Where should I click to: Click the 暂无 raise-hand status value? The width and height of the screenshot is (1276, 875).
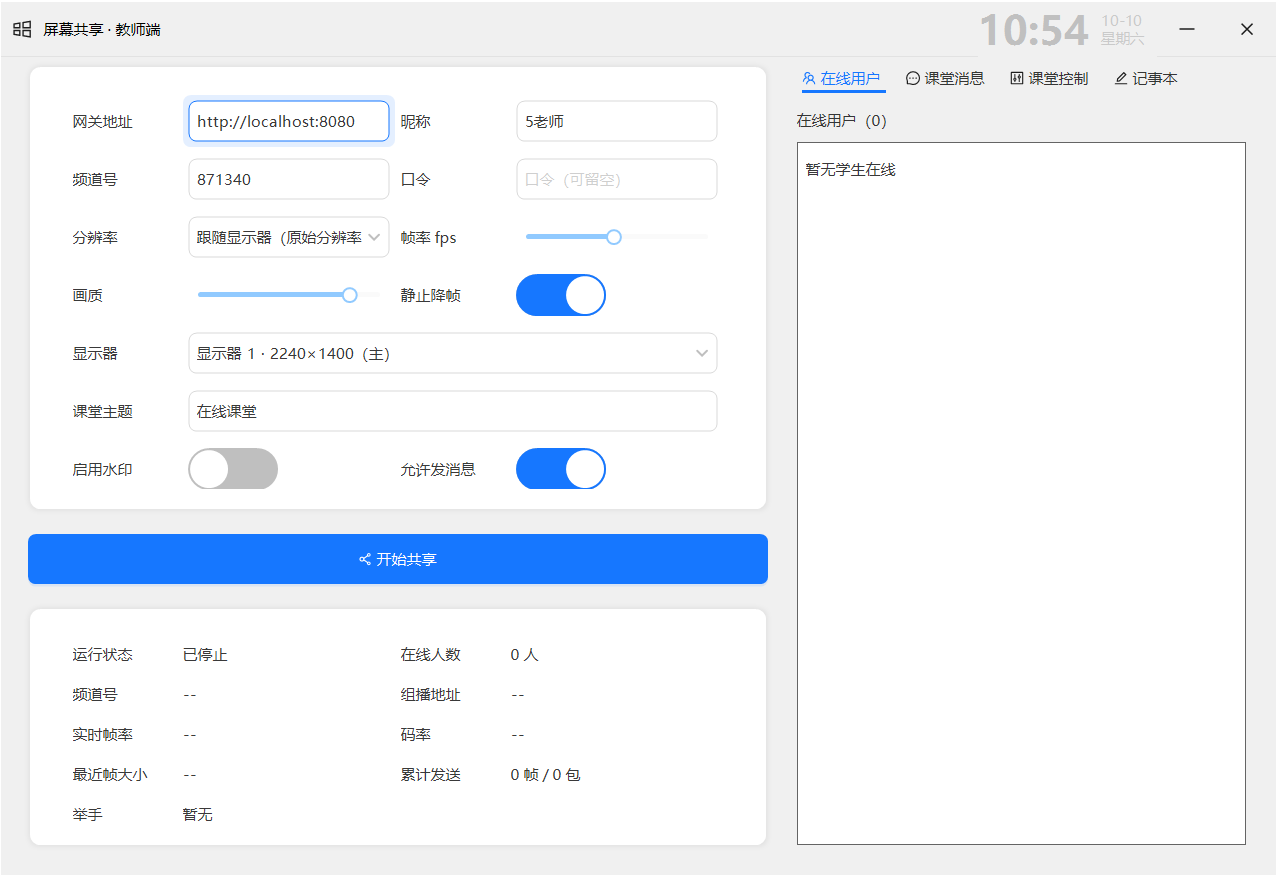click(x=198, y=815)
